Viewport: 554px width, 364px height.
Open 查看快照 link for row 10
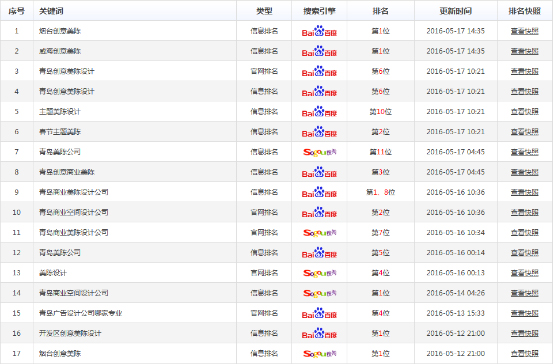[x=525, y=212]
